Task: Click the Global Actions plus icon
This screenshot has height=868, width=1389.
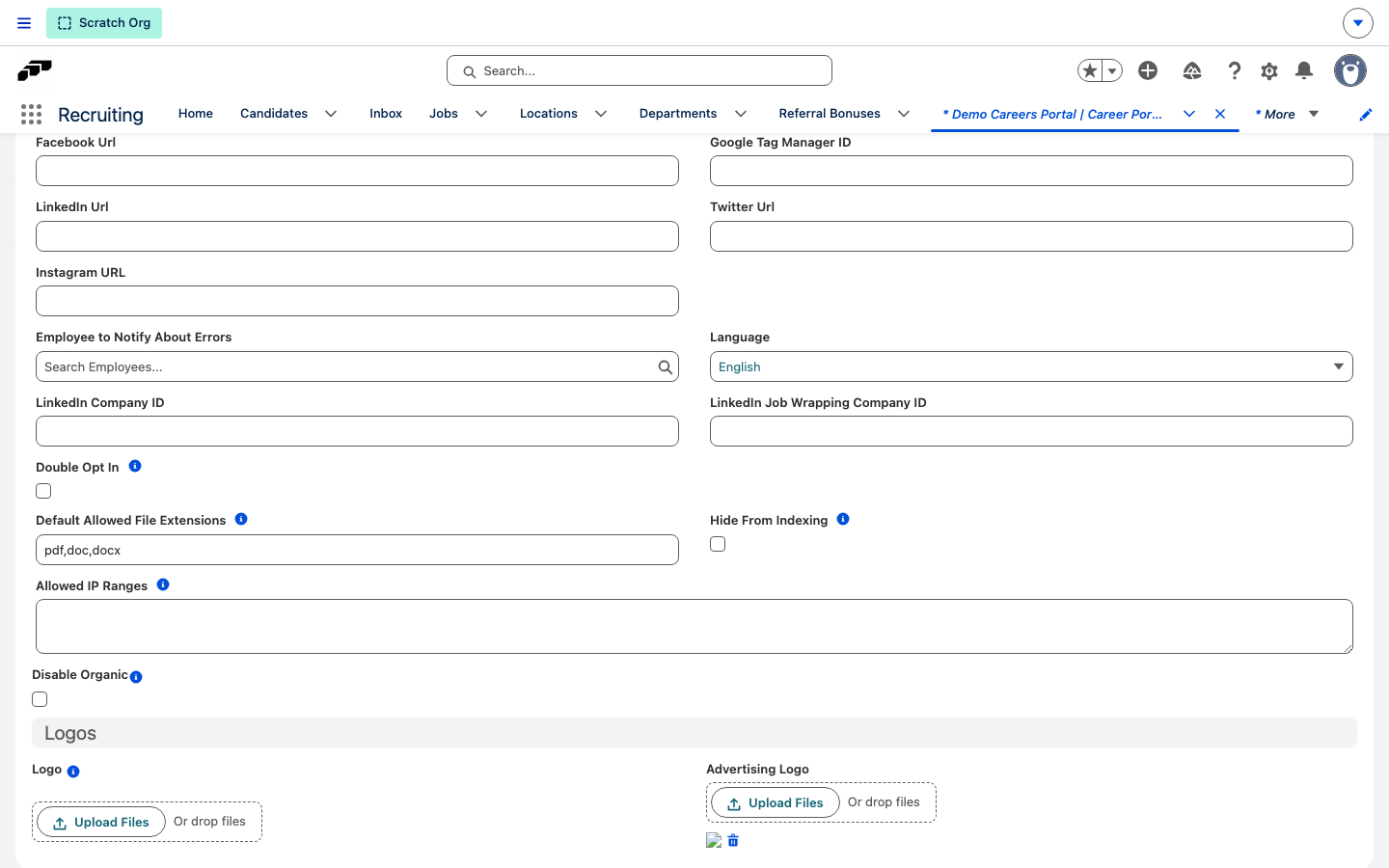Action: tap(1148, 70)
